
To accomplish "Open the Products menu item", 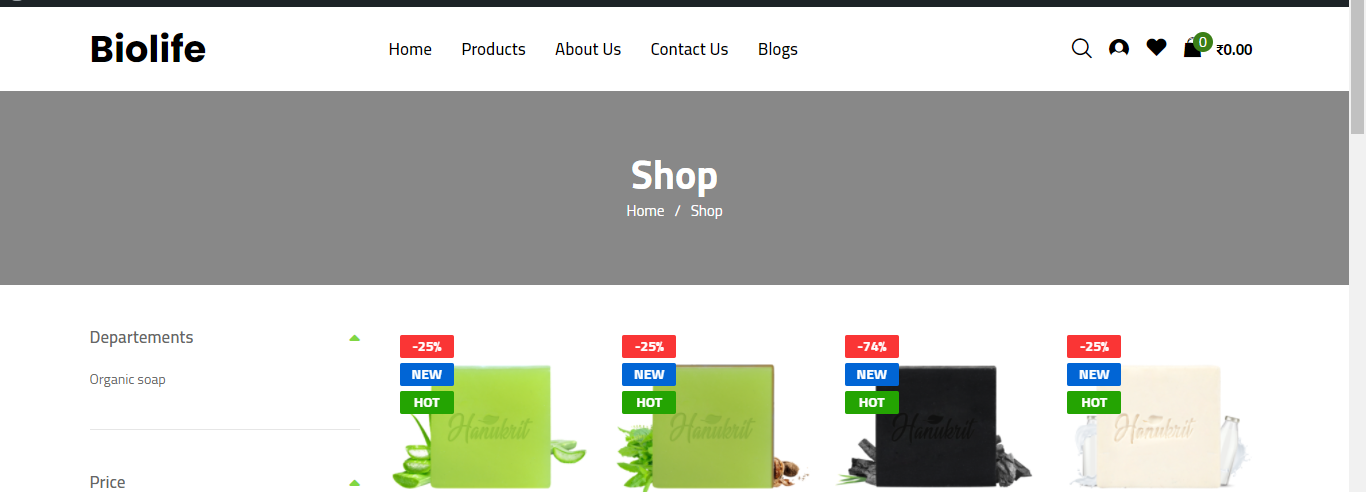I will tap(493, 49).
